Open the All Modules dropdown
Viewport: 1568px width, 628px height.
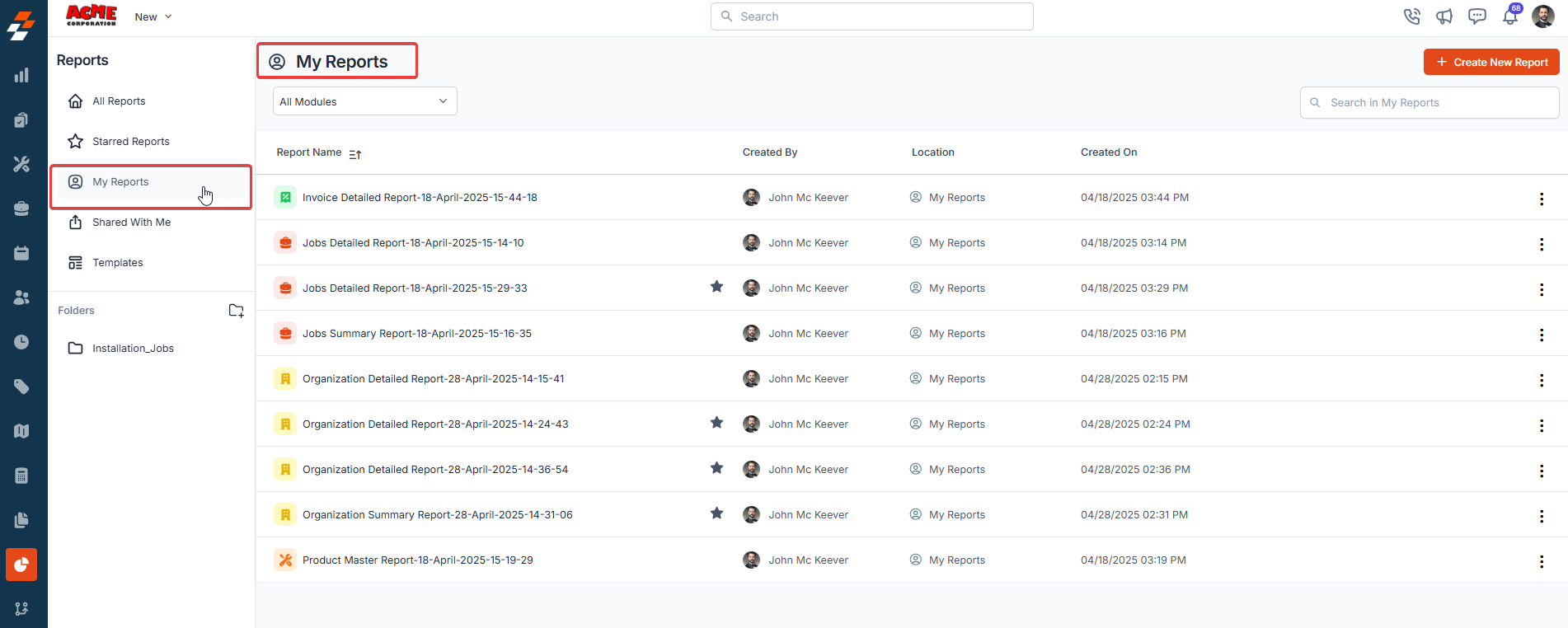pyautogui.click(x=364, y=101)
